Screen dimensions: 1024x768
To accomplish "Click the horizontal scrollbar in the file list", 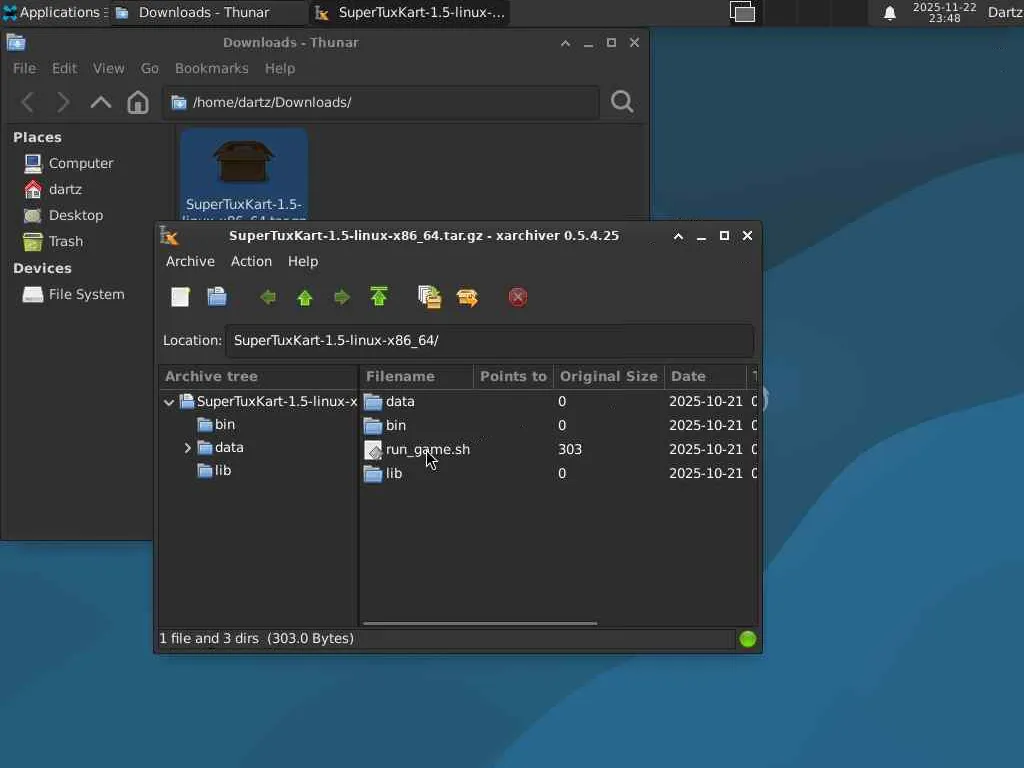I will [x=480, y=624].
